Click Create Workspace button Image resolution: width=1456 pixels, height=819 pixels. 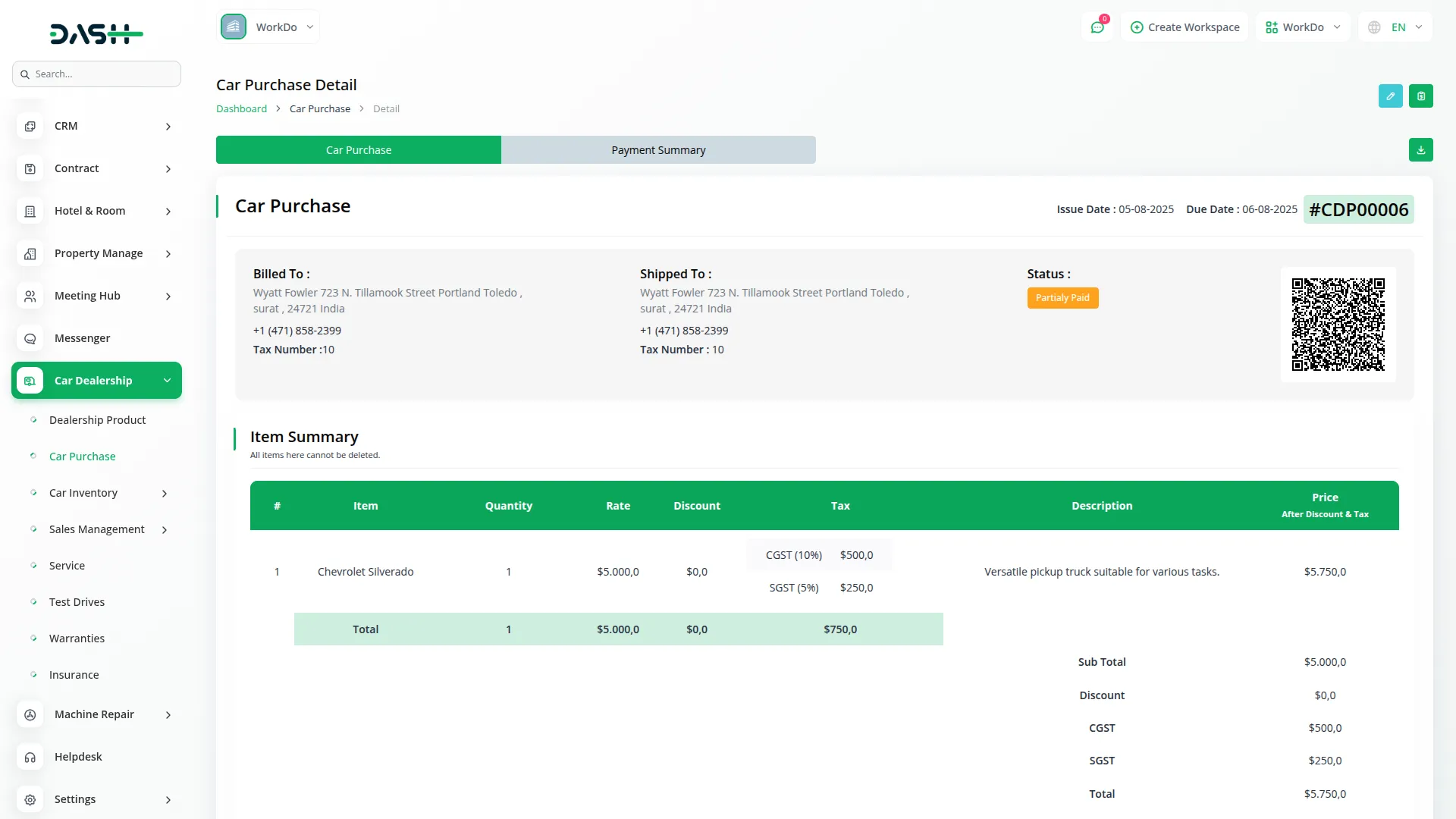(1185, 27)
